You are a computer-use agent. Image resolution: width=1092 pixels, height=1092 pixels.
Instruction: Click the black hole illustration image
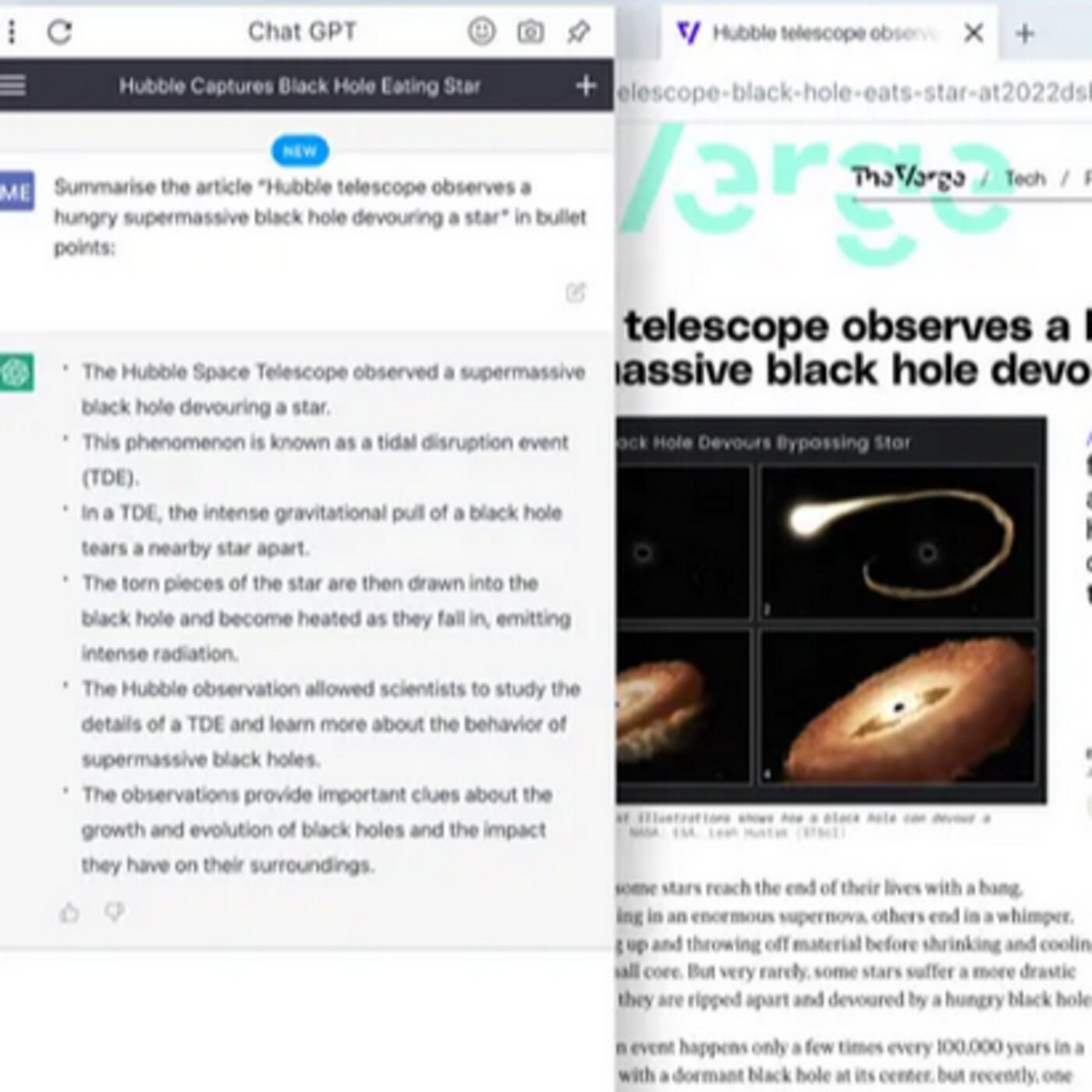coord(831,610)
